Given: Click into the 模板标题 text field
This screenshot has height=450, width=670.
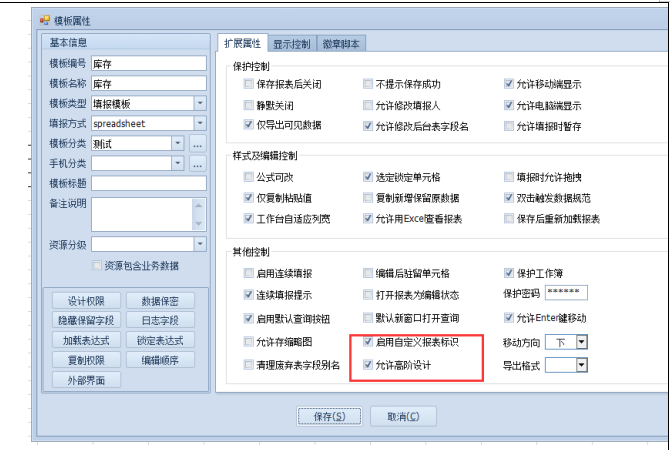Looking at the screenshot, I should [149, 183].
